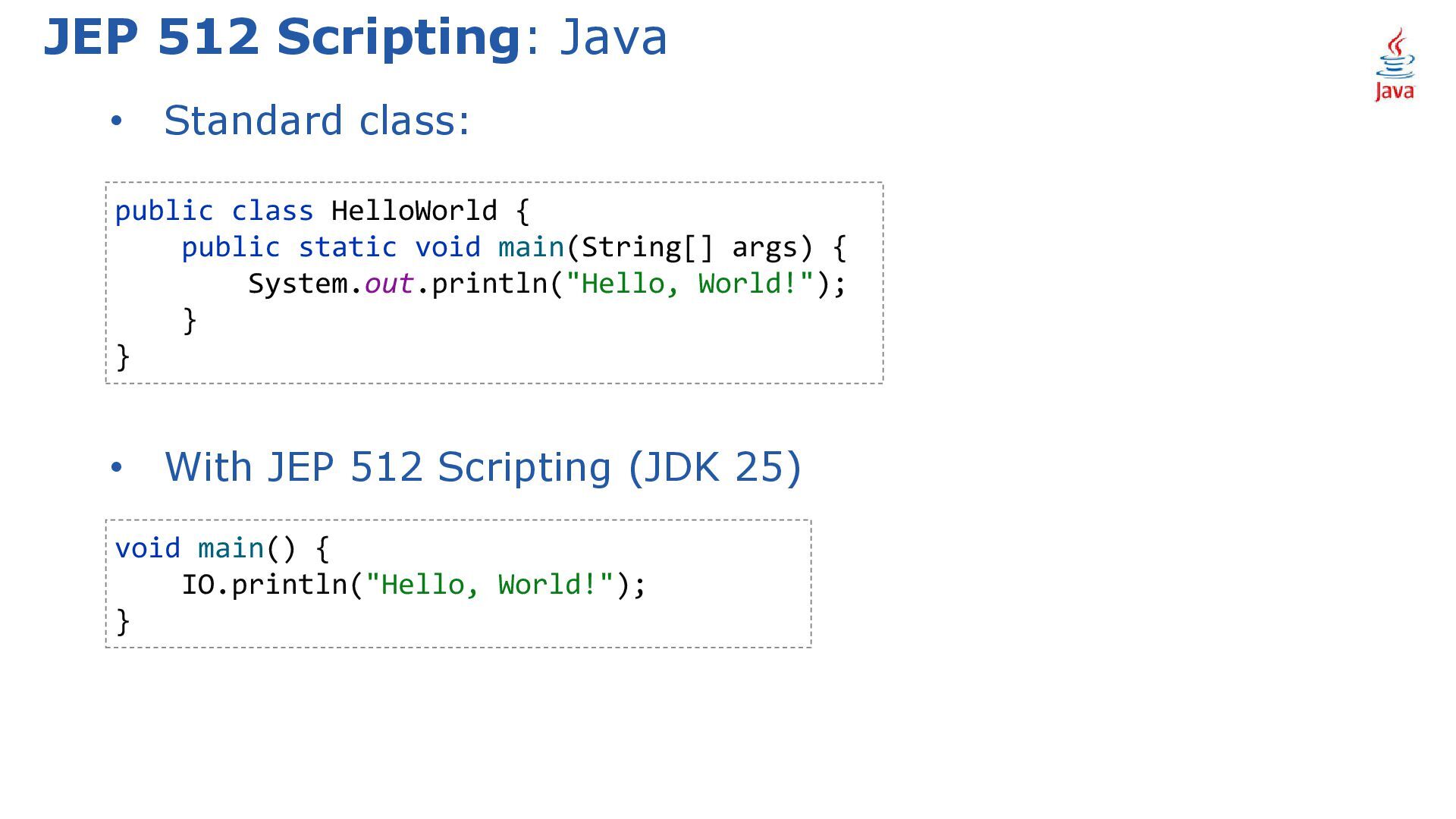Screen dimensions: 1456x819
Task: Click the slide title 'JEP 512 Scripting'
Action: (x=281, y=37)
